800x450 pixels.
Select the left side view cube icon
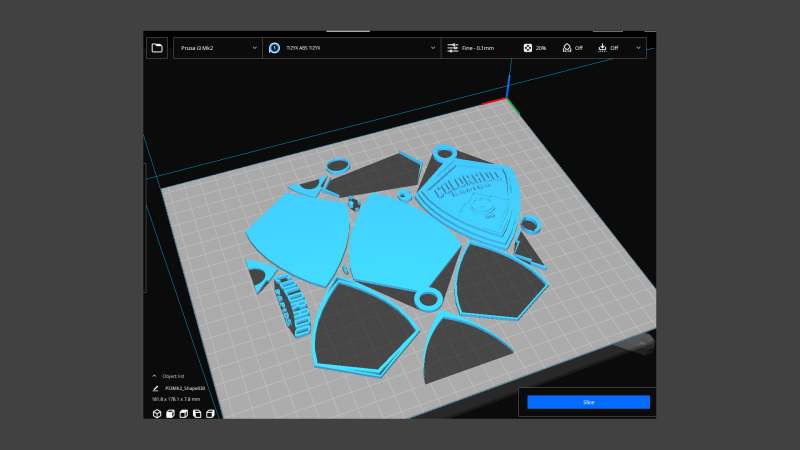196,413
